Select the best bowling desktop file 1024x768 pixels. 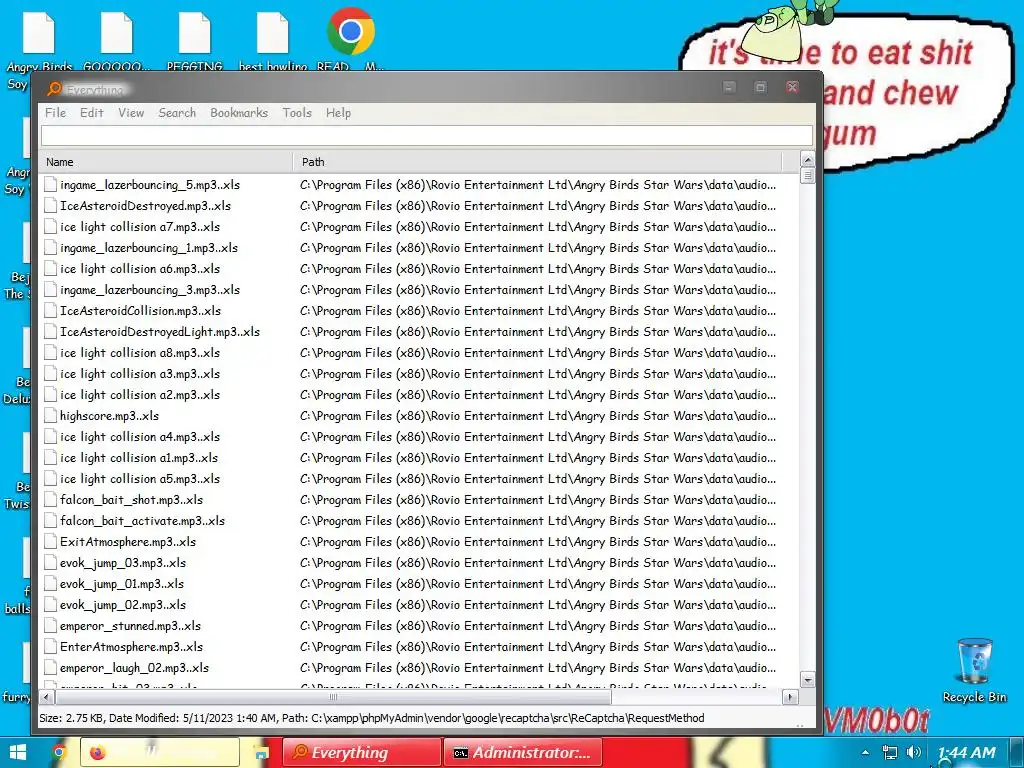pyautogui.click(x=272, y=39)
